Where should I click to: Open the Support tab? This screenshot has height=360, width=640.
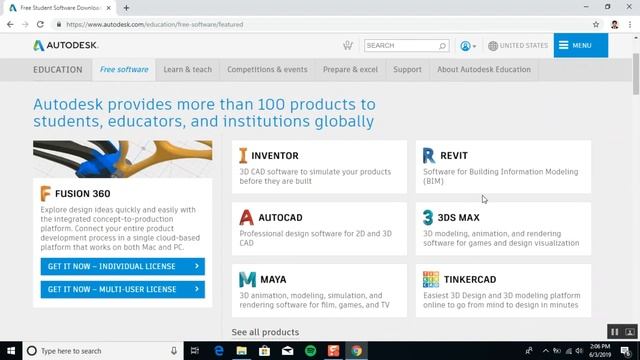[407, 69]
